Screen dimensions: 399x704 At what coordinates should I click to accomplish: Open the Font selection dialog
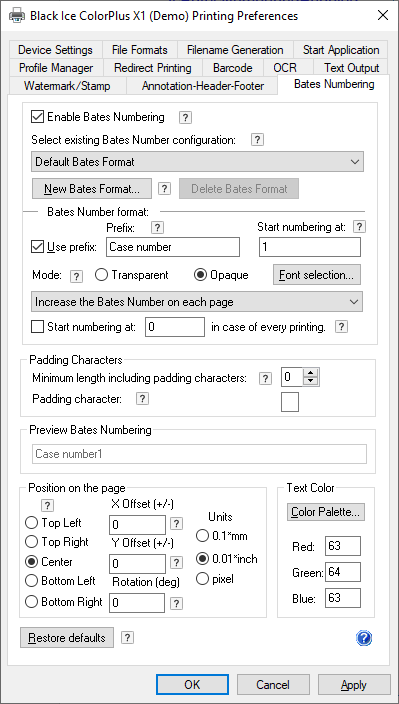(x=317, y=275)
